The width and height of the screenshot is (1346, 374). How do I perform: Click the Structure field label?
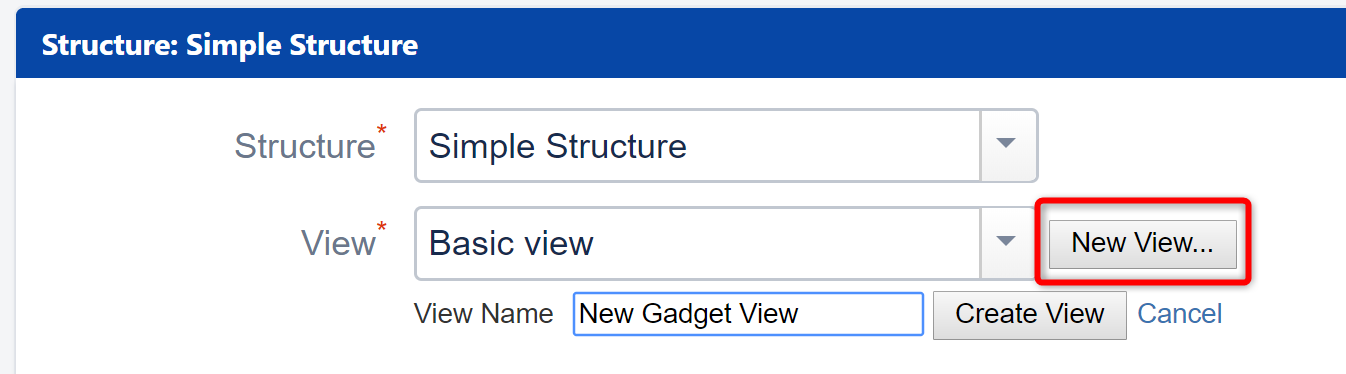(304, 146)
